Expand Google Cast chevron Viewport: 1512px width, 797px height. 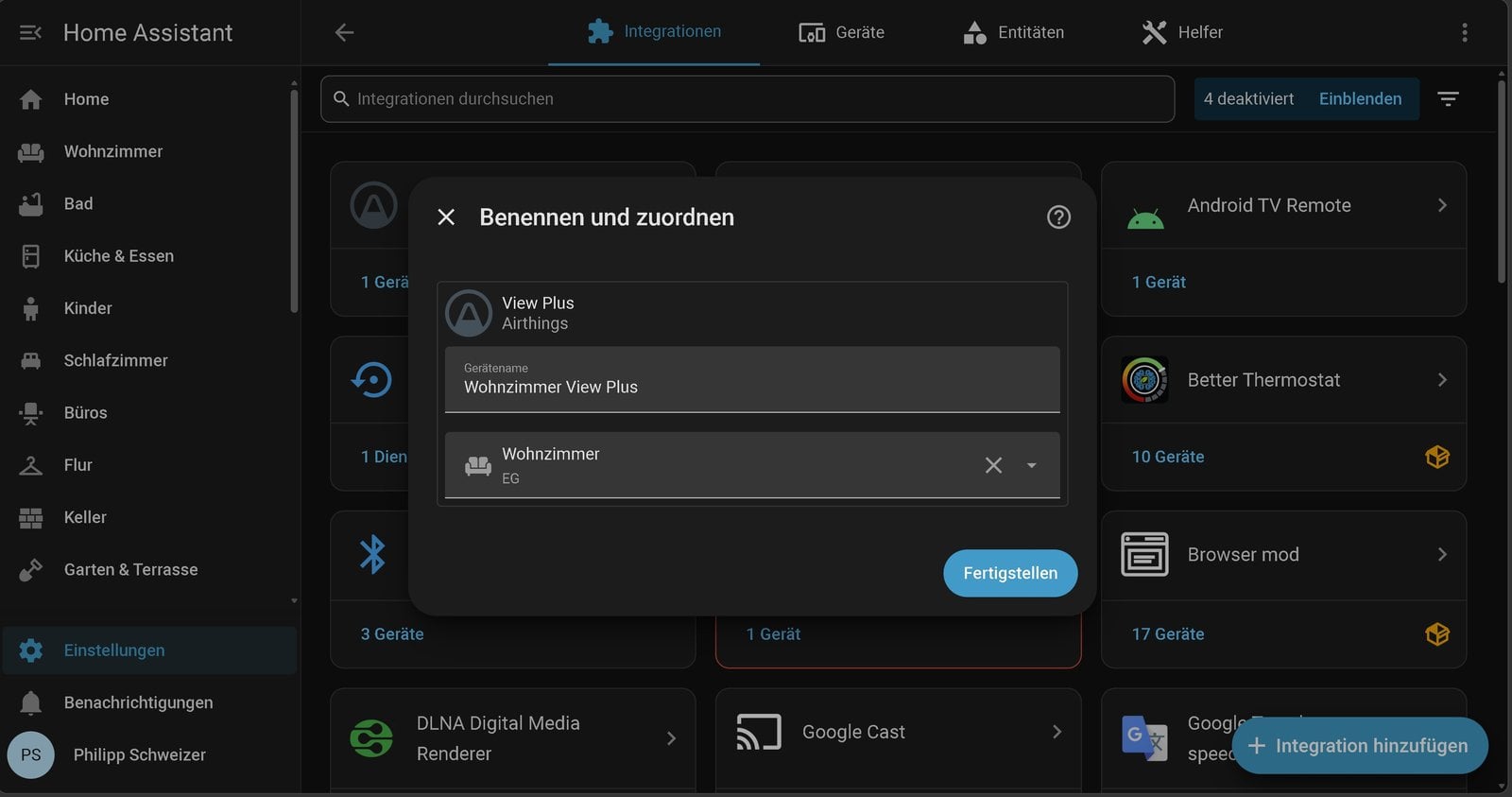[x=1057, y=732]
